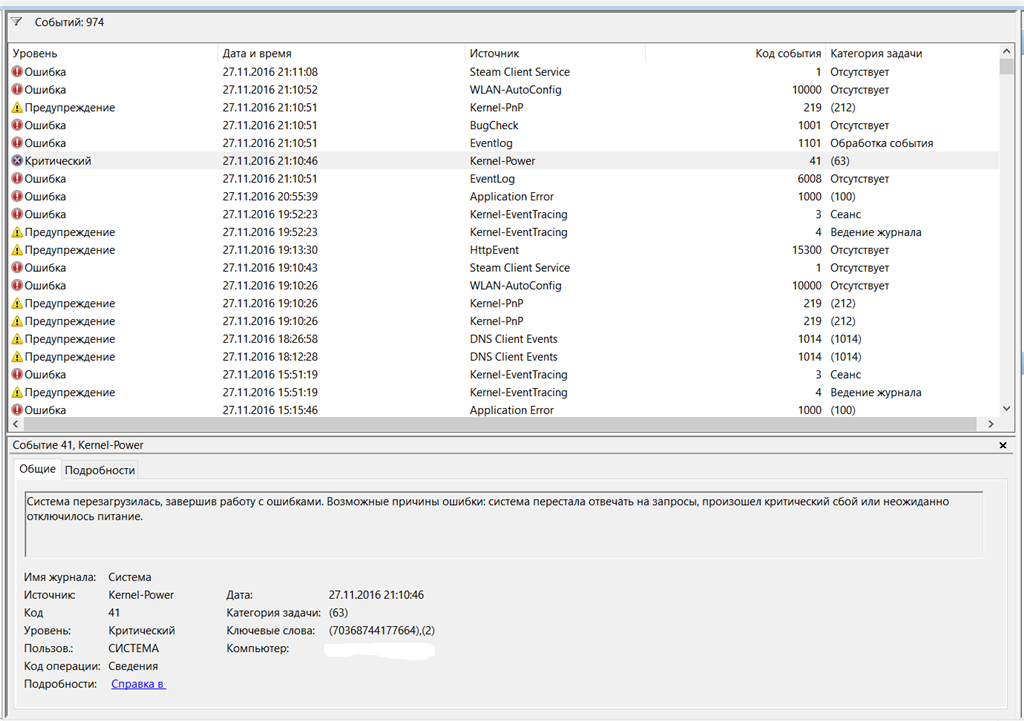The height and width of the screenshot is (721, 1024).
Task: Click the left arrow of the horizontal scrollbar
Action: pyautogui.click(x=16, y=424)
